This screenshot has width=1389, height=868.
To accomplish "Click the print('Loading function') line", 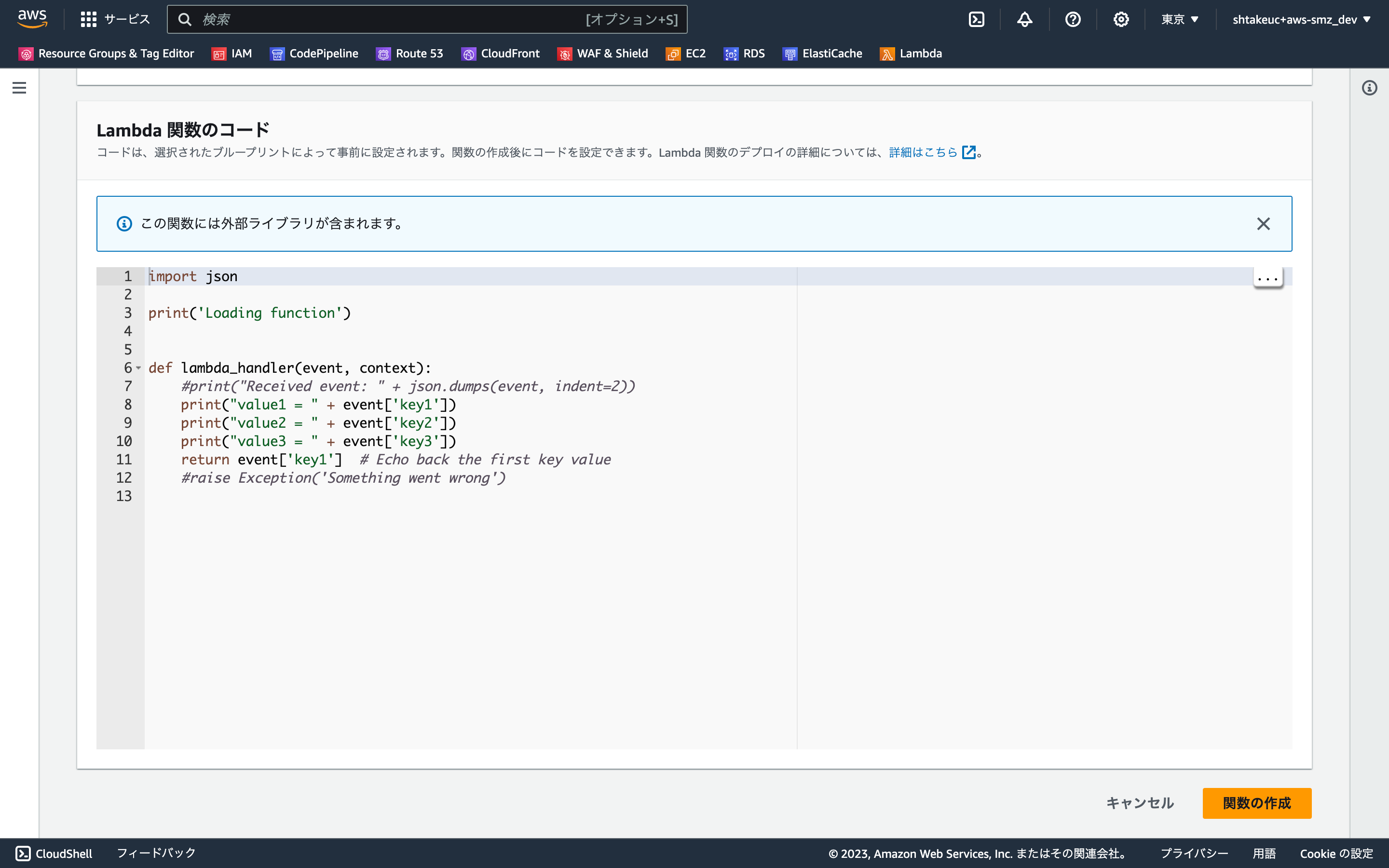I will 250,313.
